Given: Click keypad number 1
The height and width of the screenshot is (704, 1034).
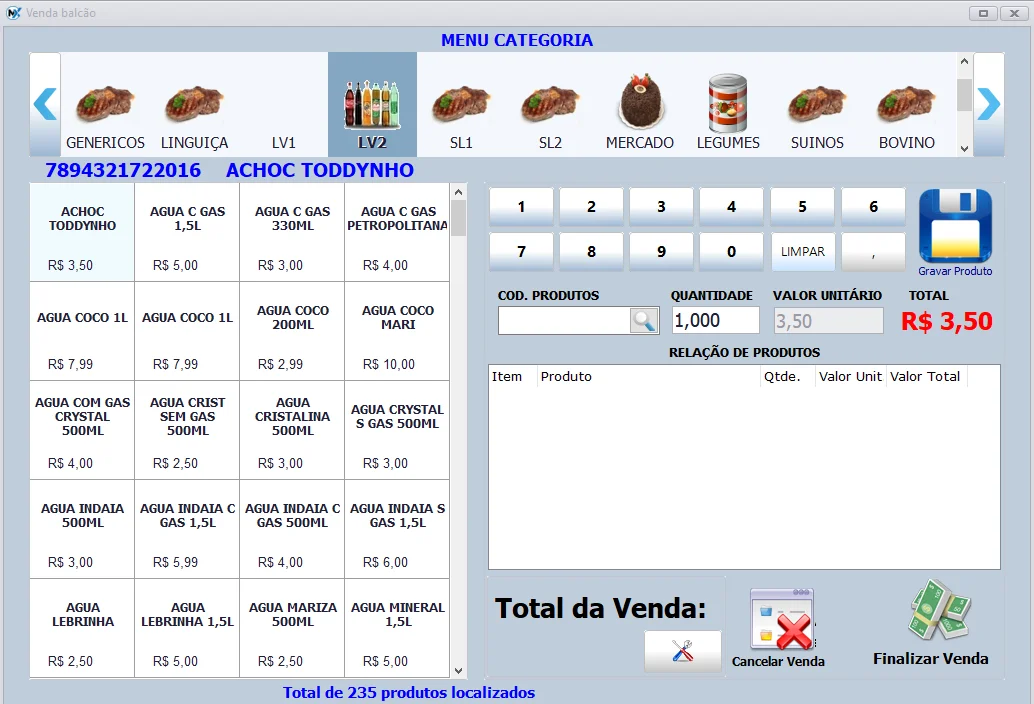Looking at the screenshot, I should coord(521,207).
